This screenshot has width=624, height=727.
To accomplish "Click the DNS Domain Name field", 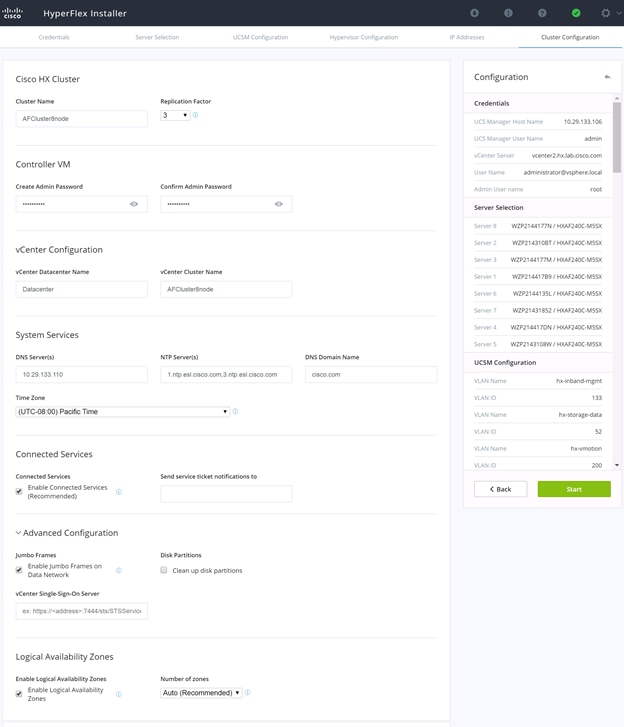I will [x=371, y=375].
